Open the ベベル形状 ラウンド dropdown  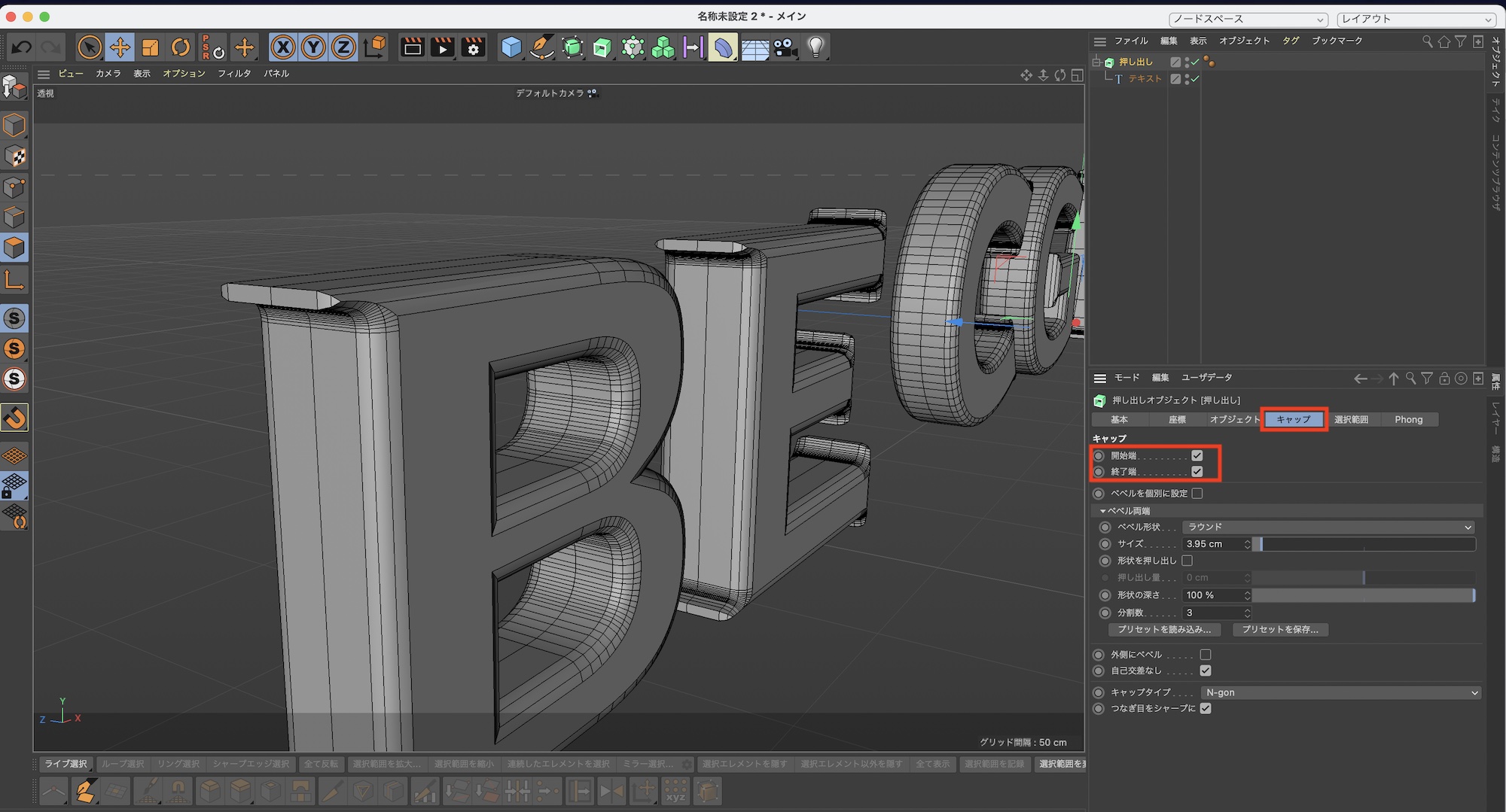pyautogui.click(x=1328, y=527)
